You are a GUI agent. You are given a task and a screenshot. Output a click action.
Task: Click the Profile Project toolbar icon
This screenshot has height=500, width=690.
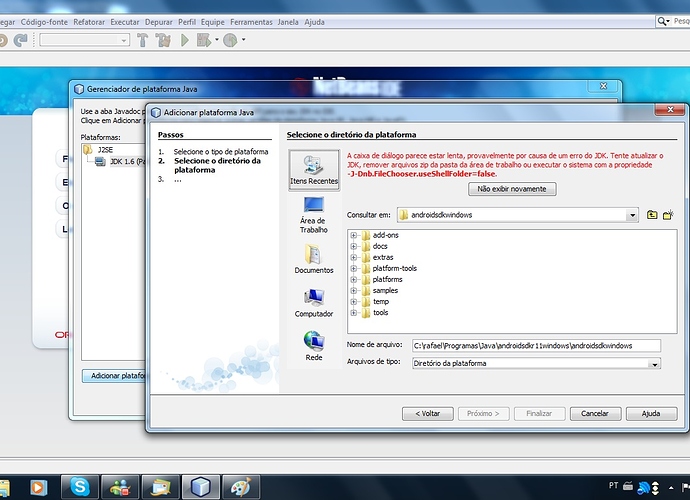point(230,40)
